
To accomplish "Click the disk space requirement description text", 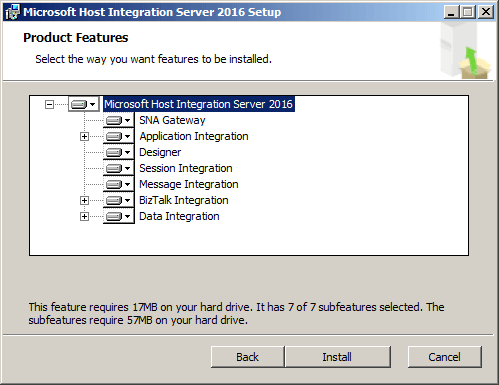I will [x=236, y=313].
